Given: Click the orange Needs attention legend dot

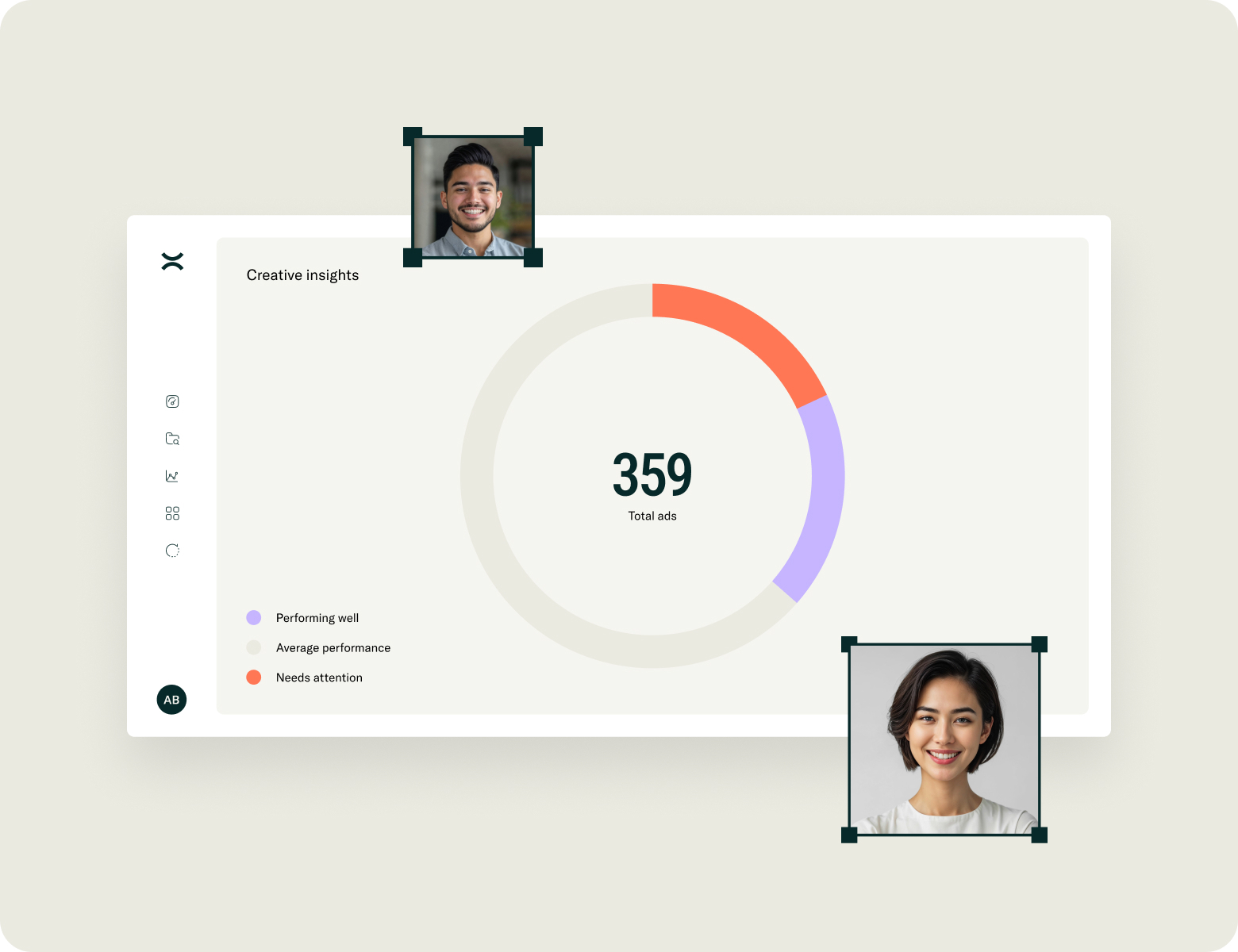Looking at the screenshot, I should pyautogui.click(x=254, y=678).
